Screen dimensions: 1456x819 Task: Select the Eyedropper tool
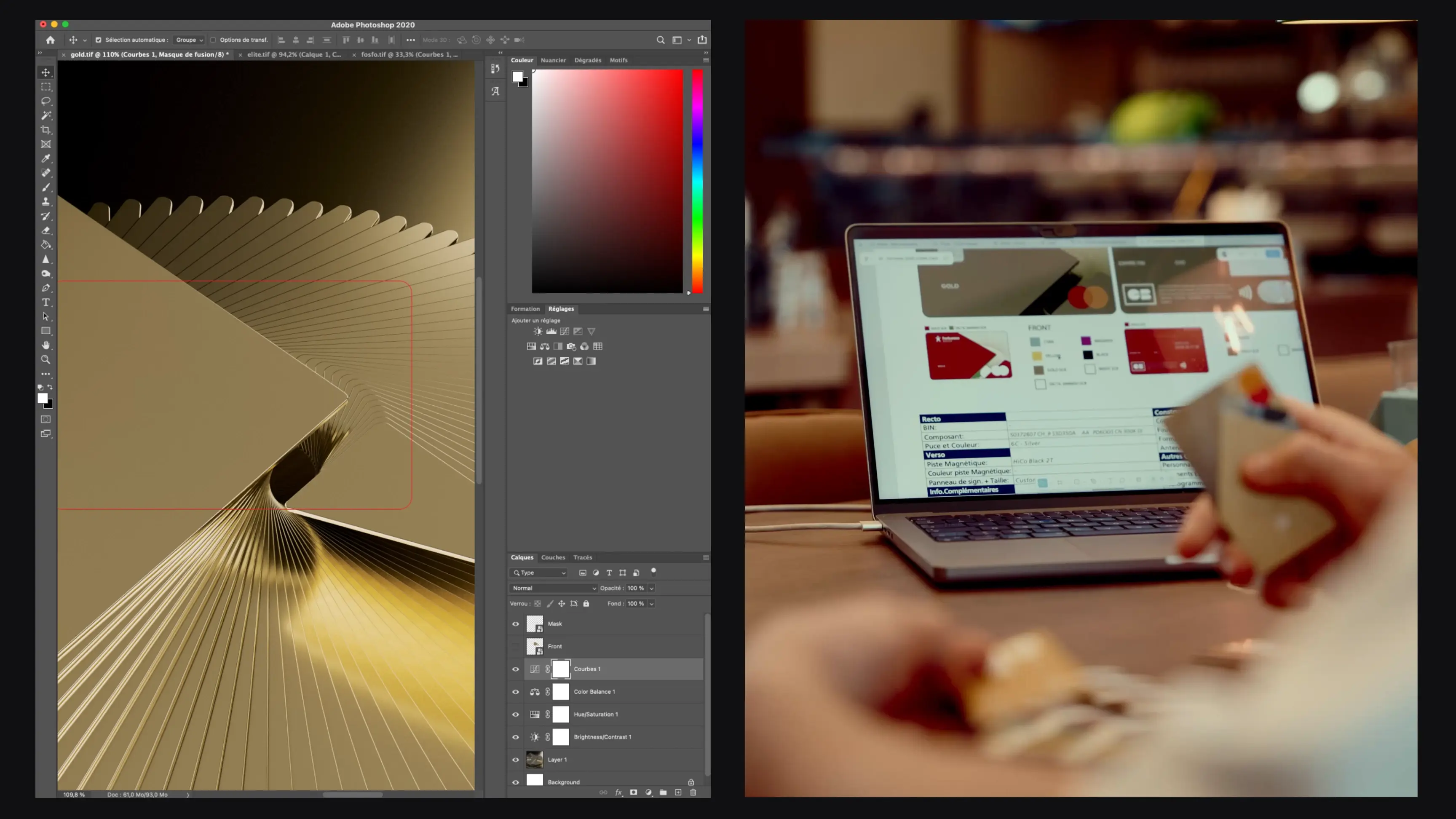(46, 158)
